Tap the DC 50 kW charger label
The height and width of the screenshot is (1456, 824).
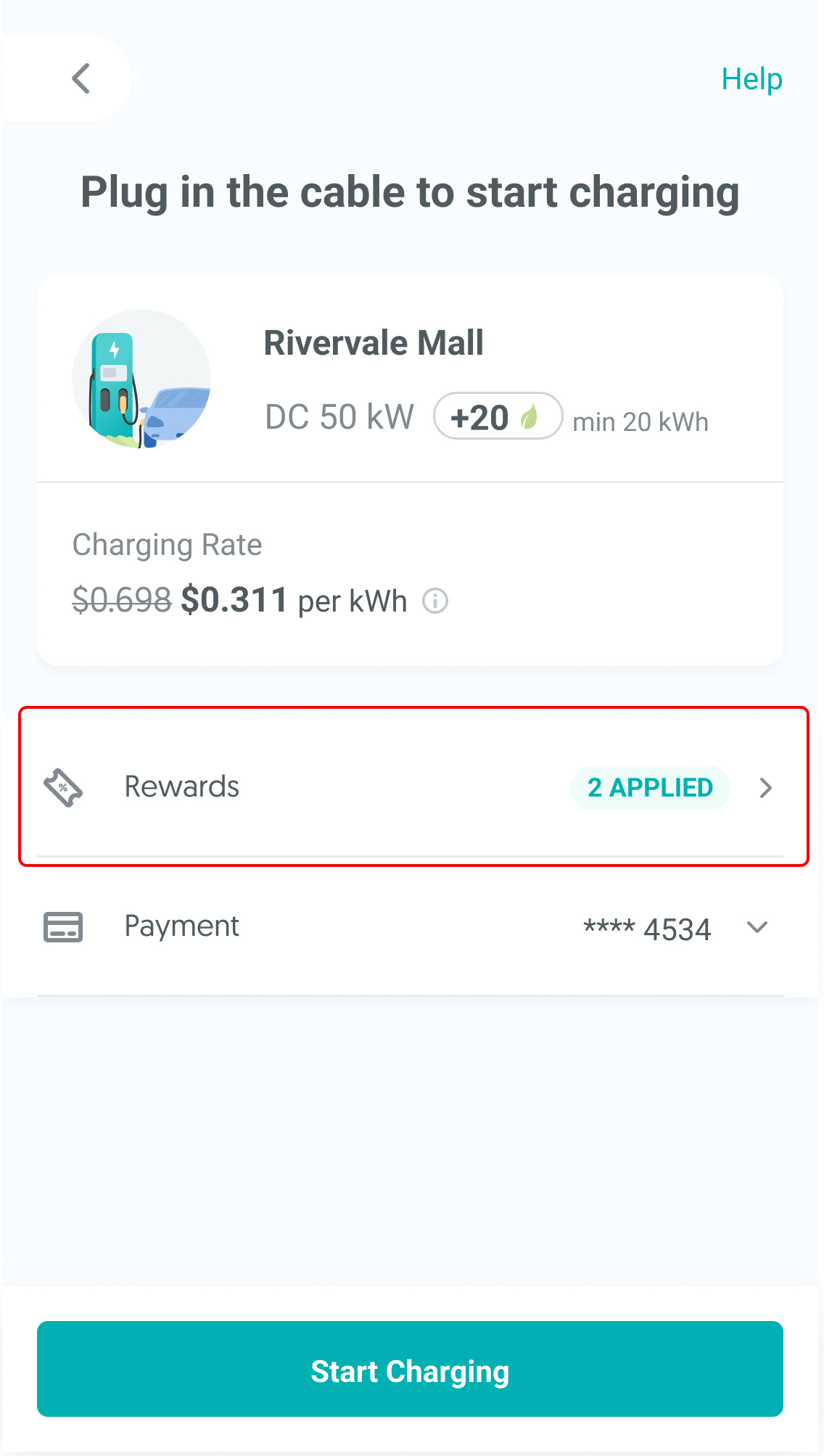[x=339, y=417]
